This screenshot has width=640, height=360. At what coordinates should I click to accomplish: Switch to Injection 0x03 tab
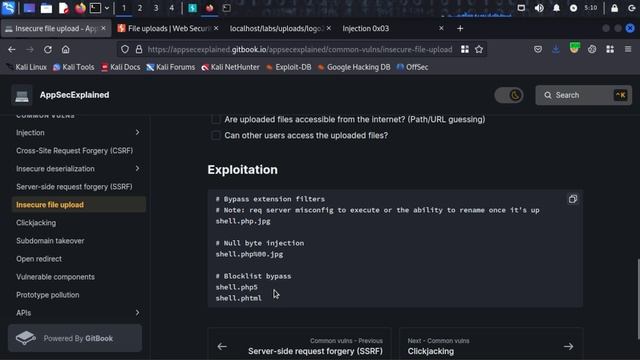pyautogui.click(x=392, y=29)
